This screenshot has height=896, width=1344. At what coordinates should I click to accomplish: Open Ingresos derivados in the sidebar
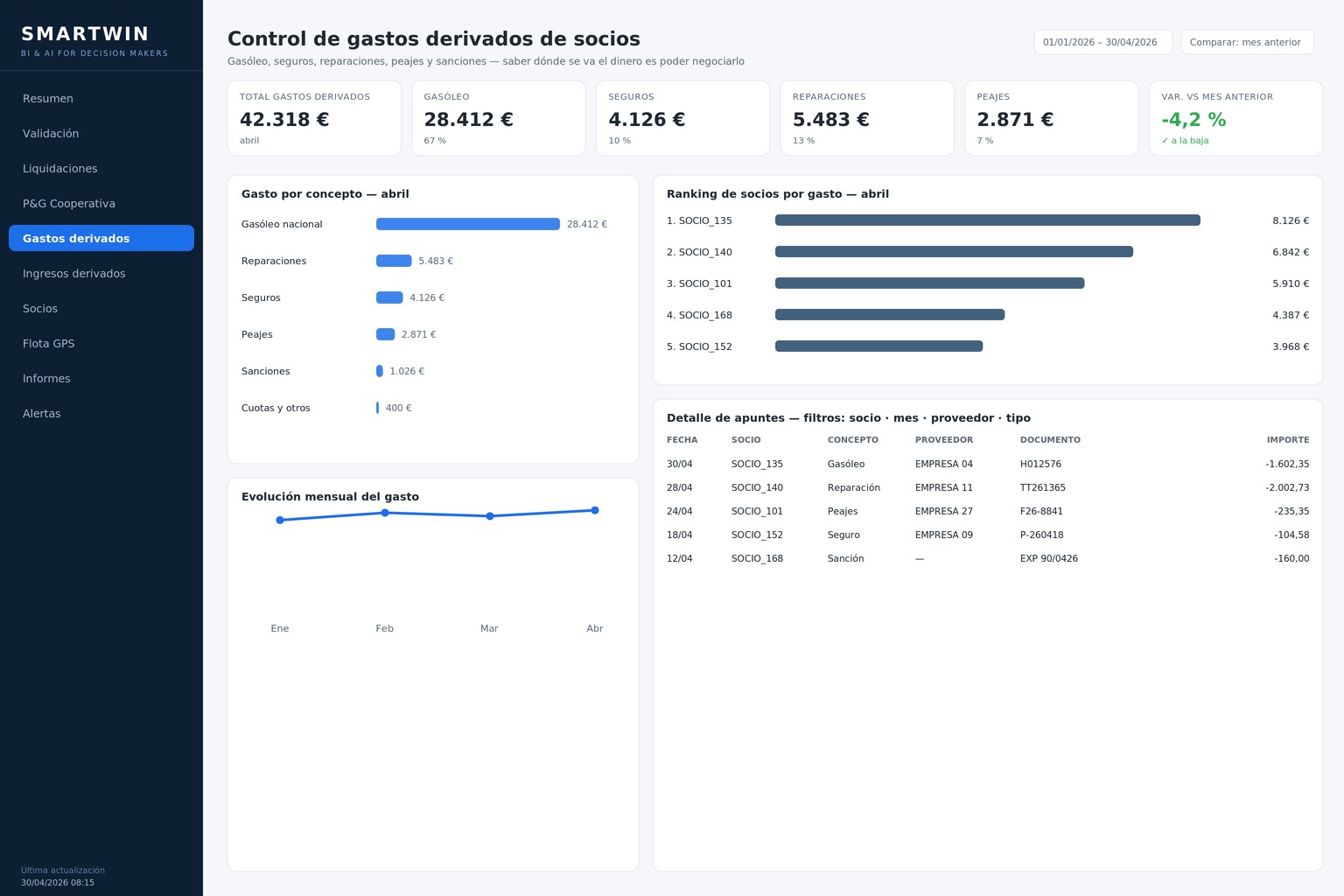tap(101, 273)
